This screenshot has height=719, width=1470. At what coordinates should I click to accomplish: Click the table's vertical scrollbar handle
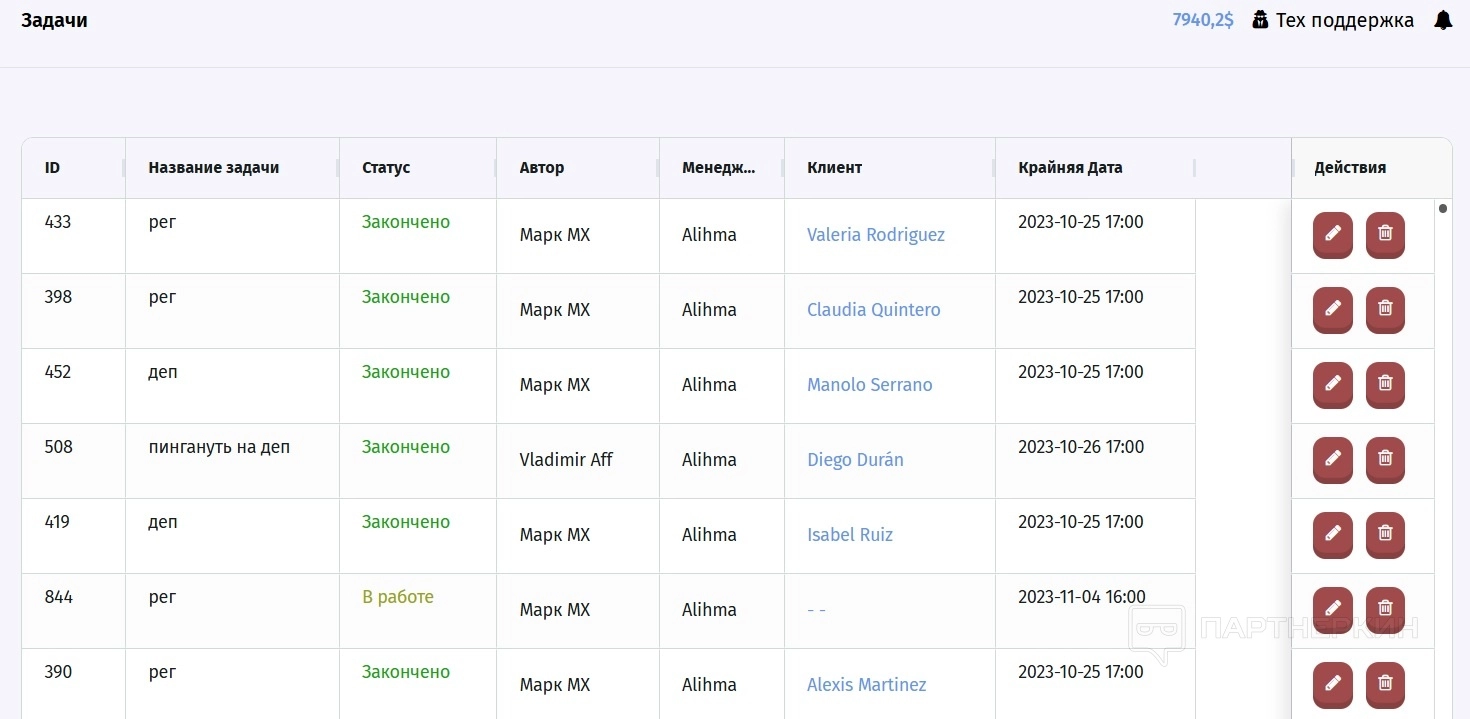tap(1442, 209)
